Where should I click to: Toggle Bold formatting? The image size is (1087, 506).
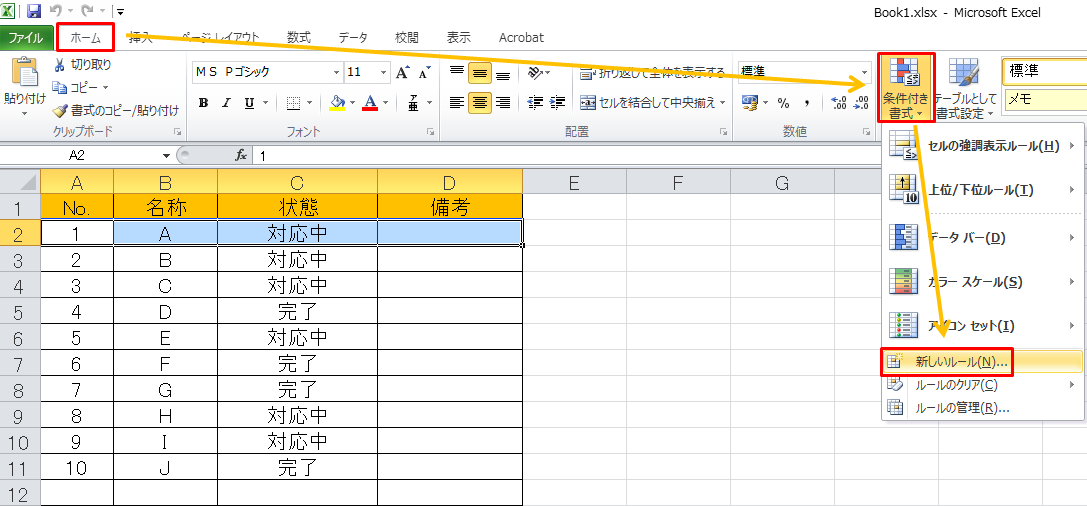pos(204,103)
